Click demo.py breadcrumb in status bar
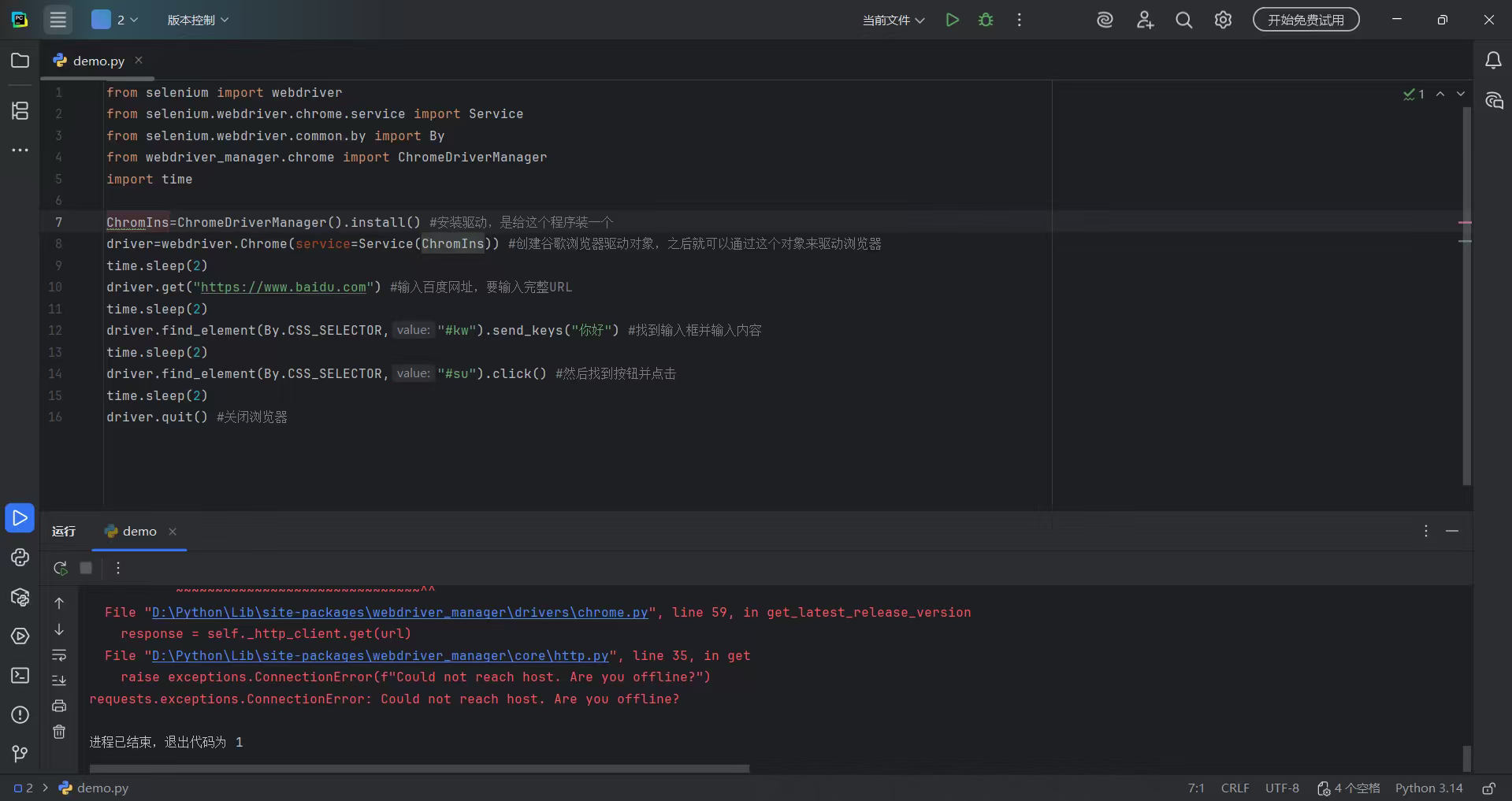Screen dimensions: 1512x801 pyautogui.click(x=94, y=788)
